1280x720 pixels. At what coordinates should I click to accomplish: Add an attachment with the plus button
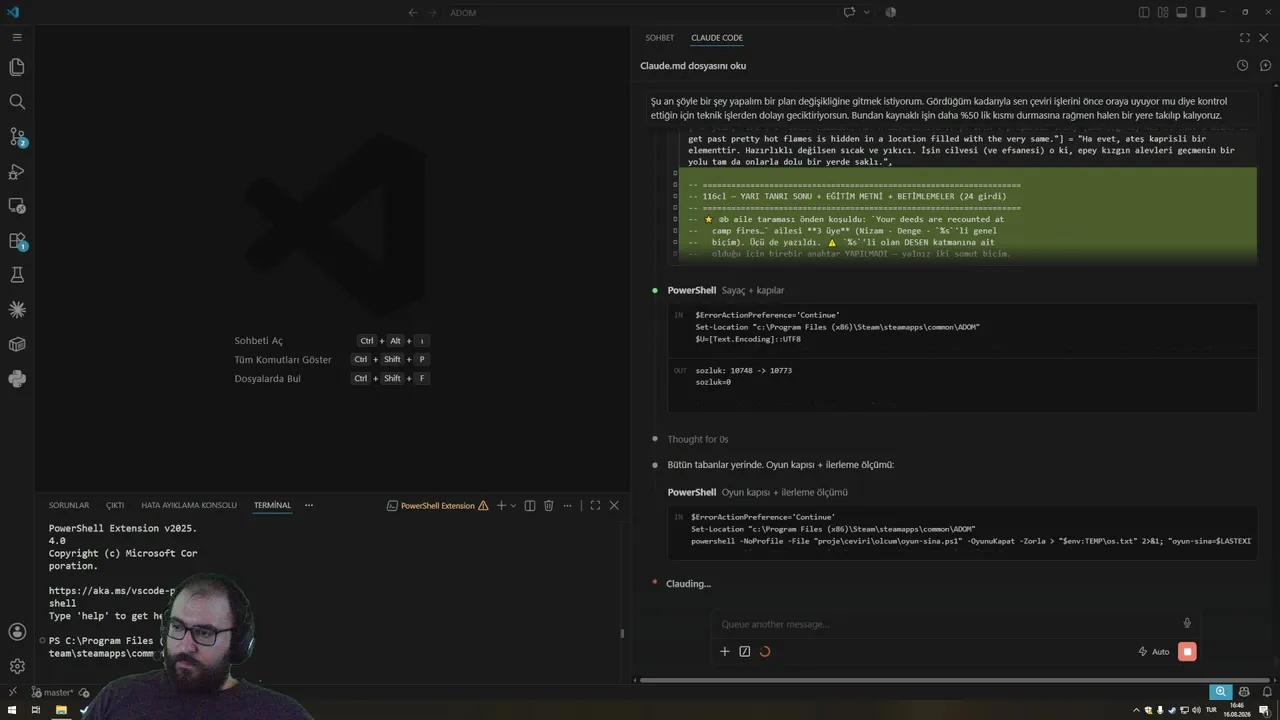[x=725, y=652]
